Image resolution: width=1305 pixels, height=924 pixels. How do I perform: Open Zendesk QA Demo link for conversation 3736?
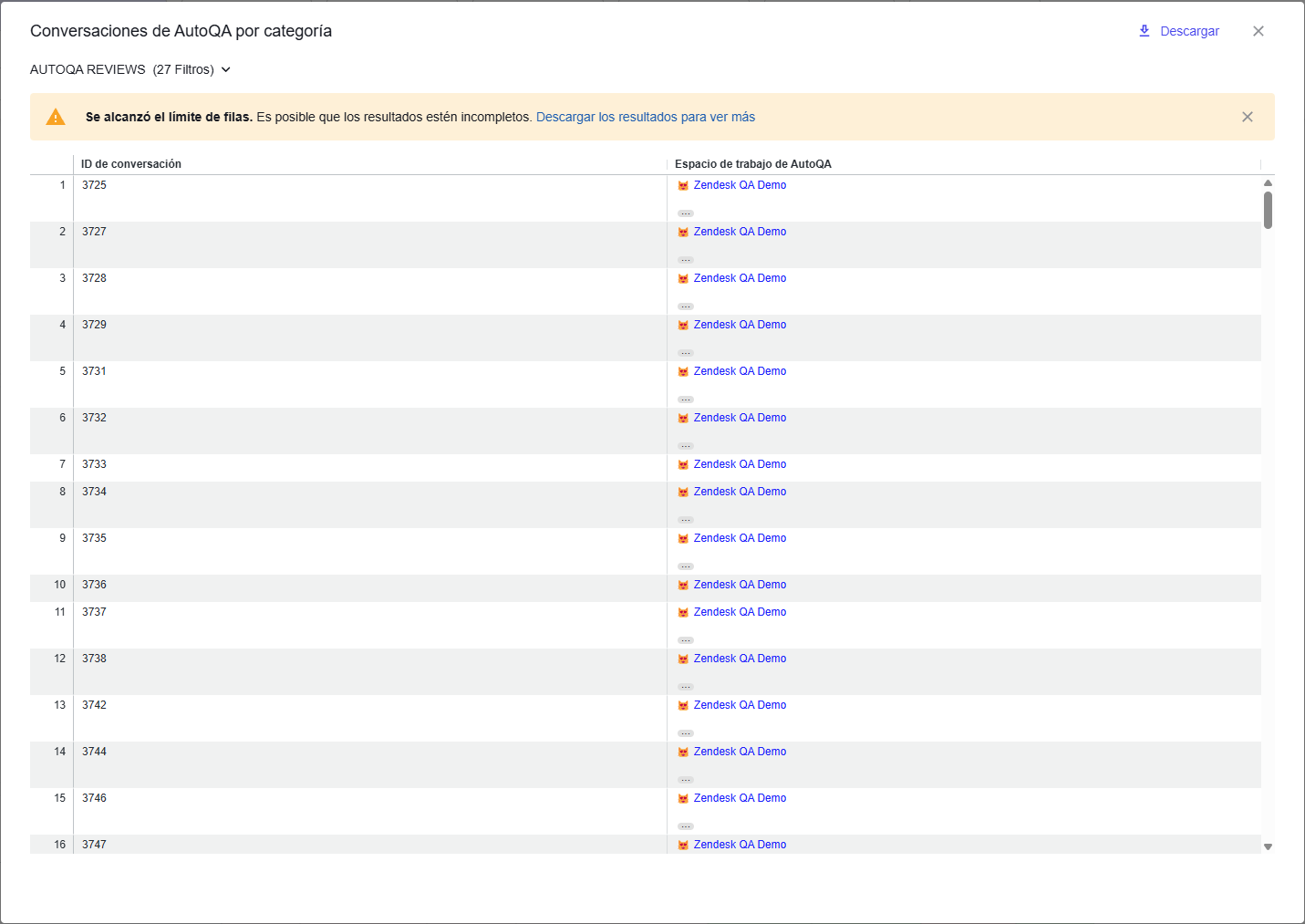[740, 585]
